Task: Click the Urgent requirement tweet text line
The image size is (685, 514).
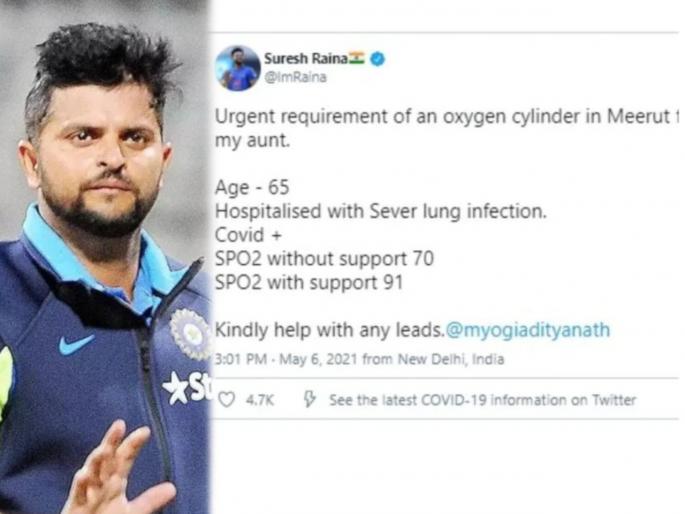Action: [x=447, y=117]
